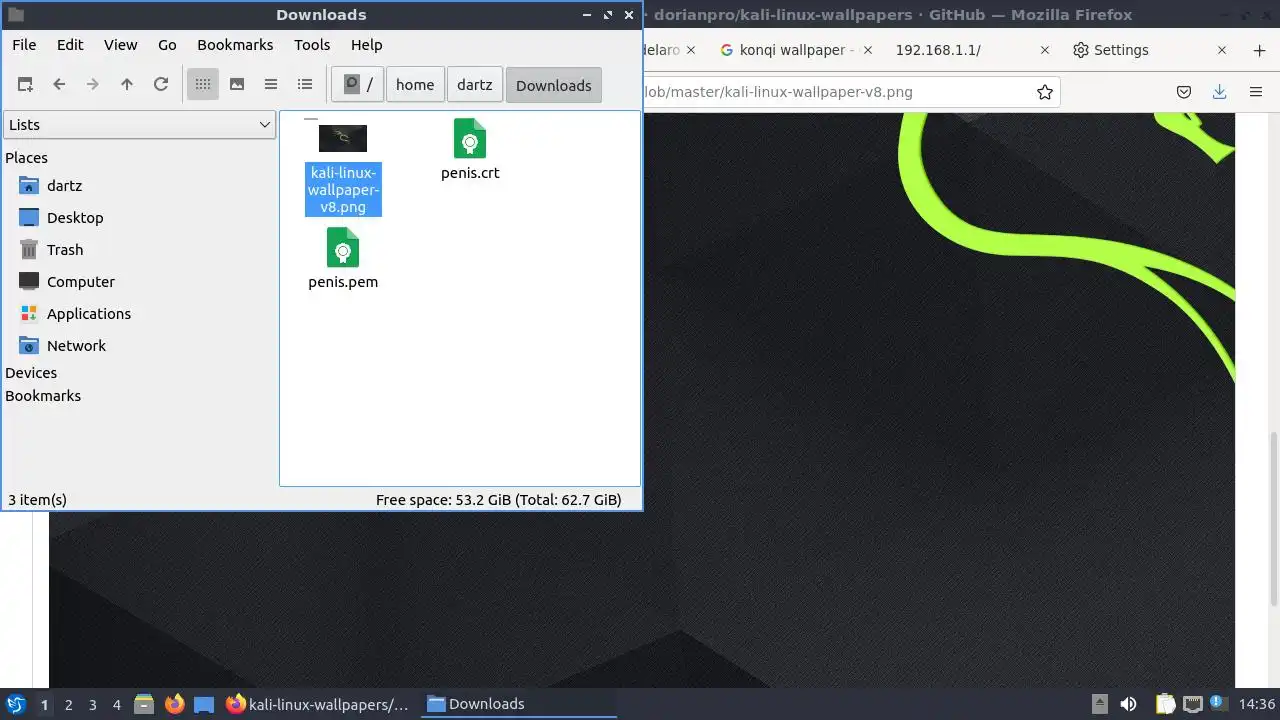Open the Tools menu
Viewport: 1280px width, 720px height.
tap(312, 45)
